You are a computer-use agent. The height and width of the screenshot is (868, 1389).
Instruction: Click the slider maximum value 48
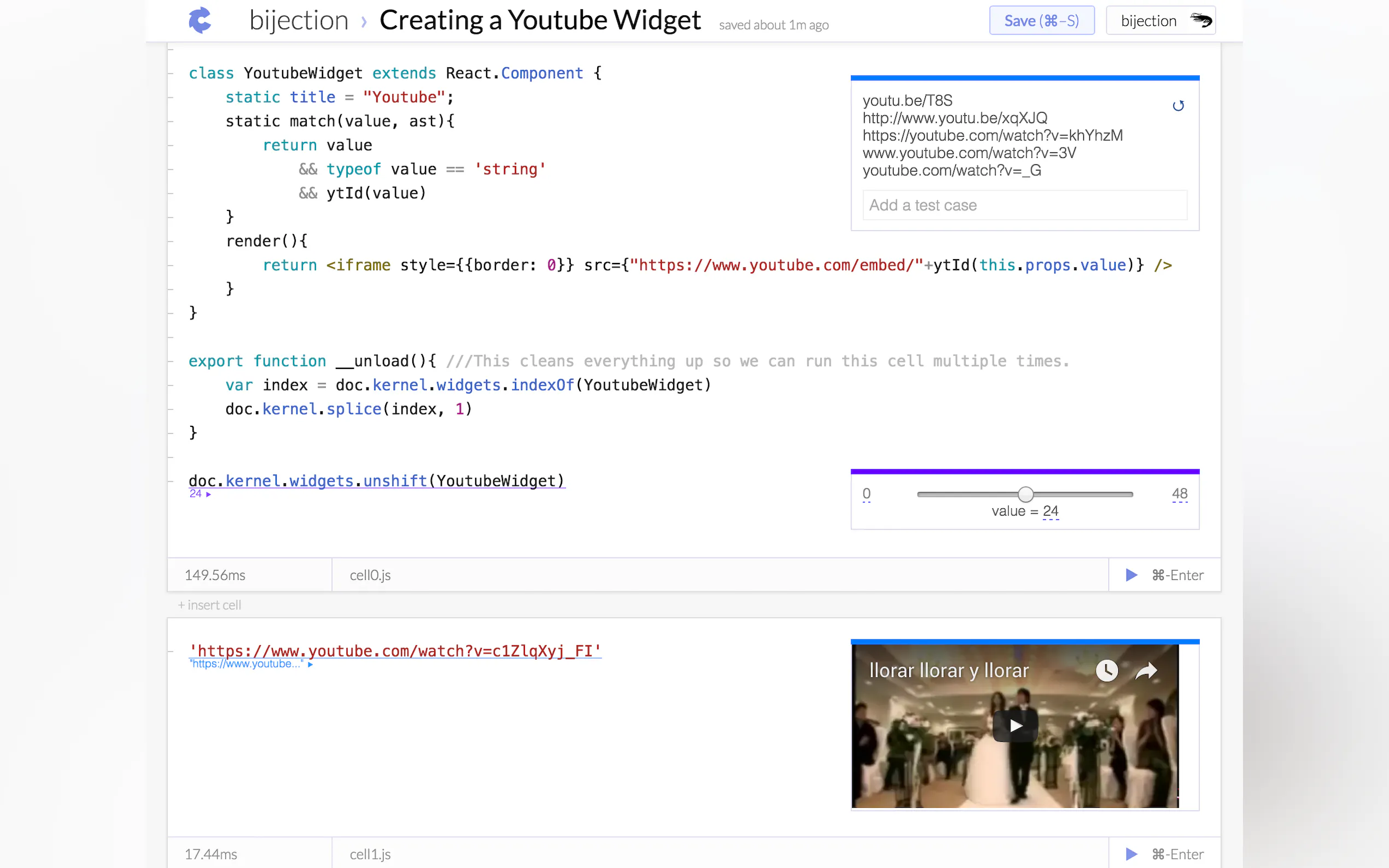coord(1180,493)
